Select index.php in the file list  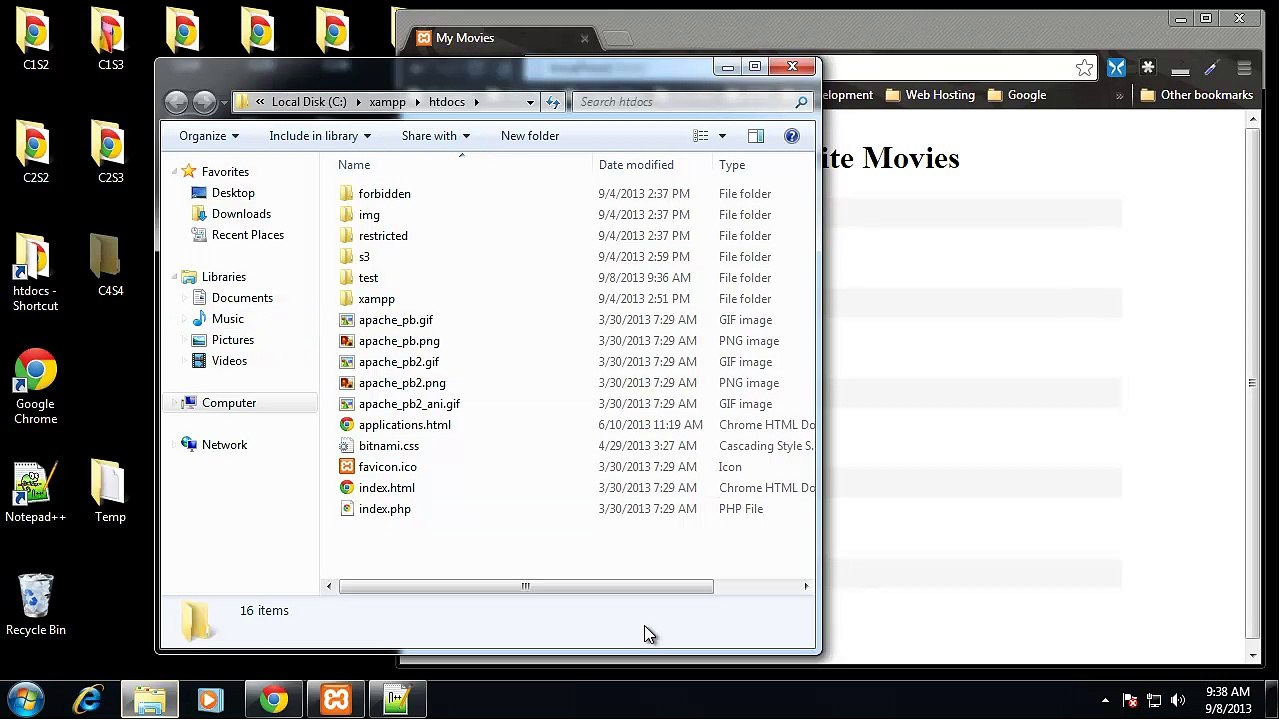point(385,509)
